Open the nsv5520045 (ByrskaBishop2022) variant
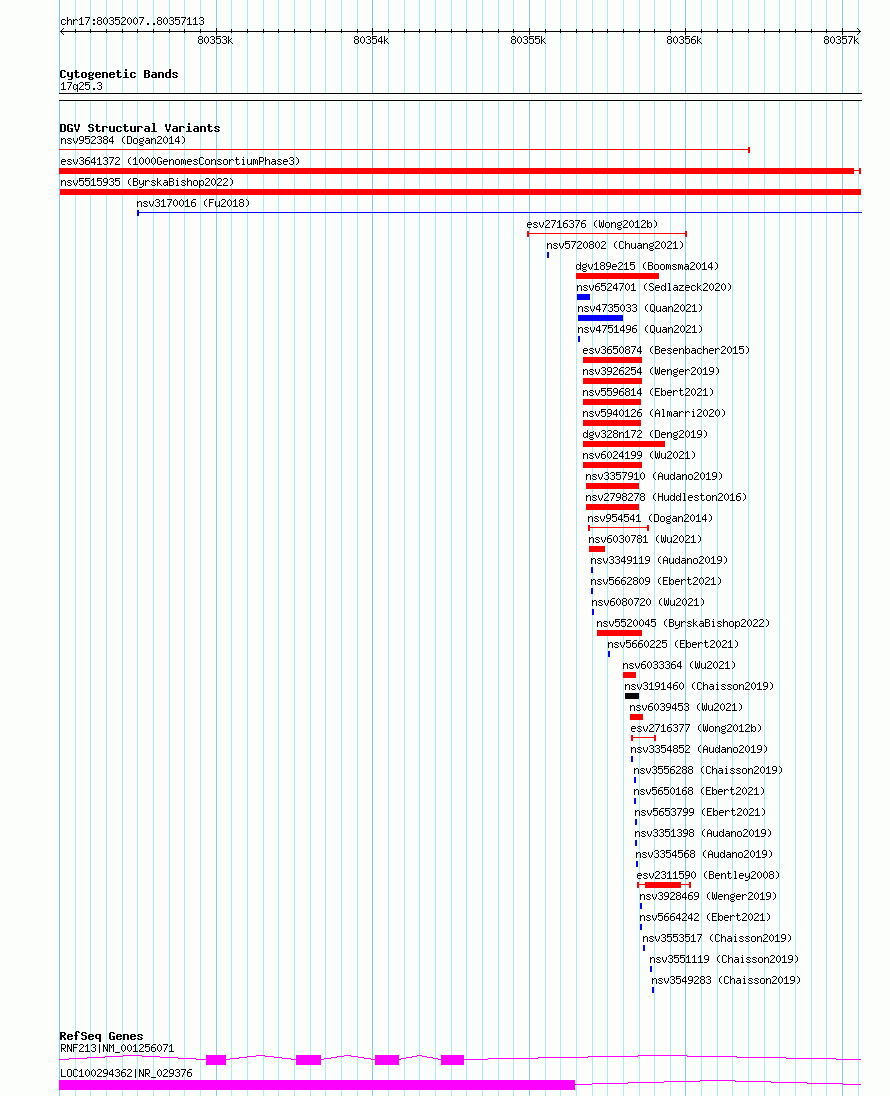 (x=682, y=623)
